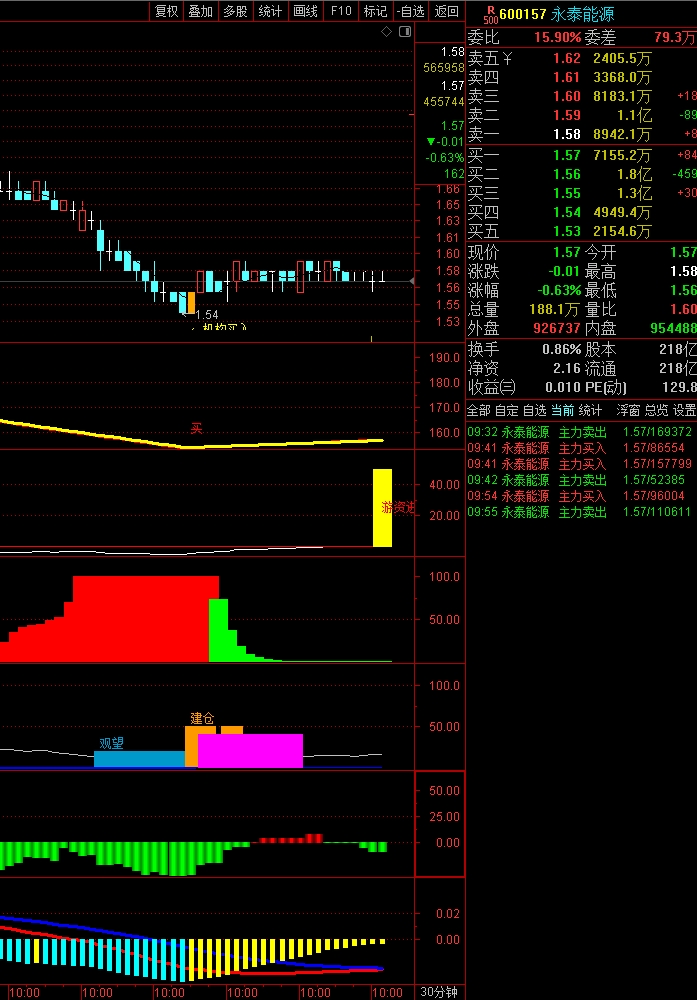
Task: Select the 买四 bid row at 1.54
Action: pos(582,212)
